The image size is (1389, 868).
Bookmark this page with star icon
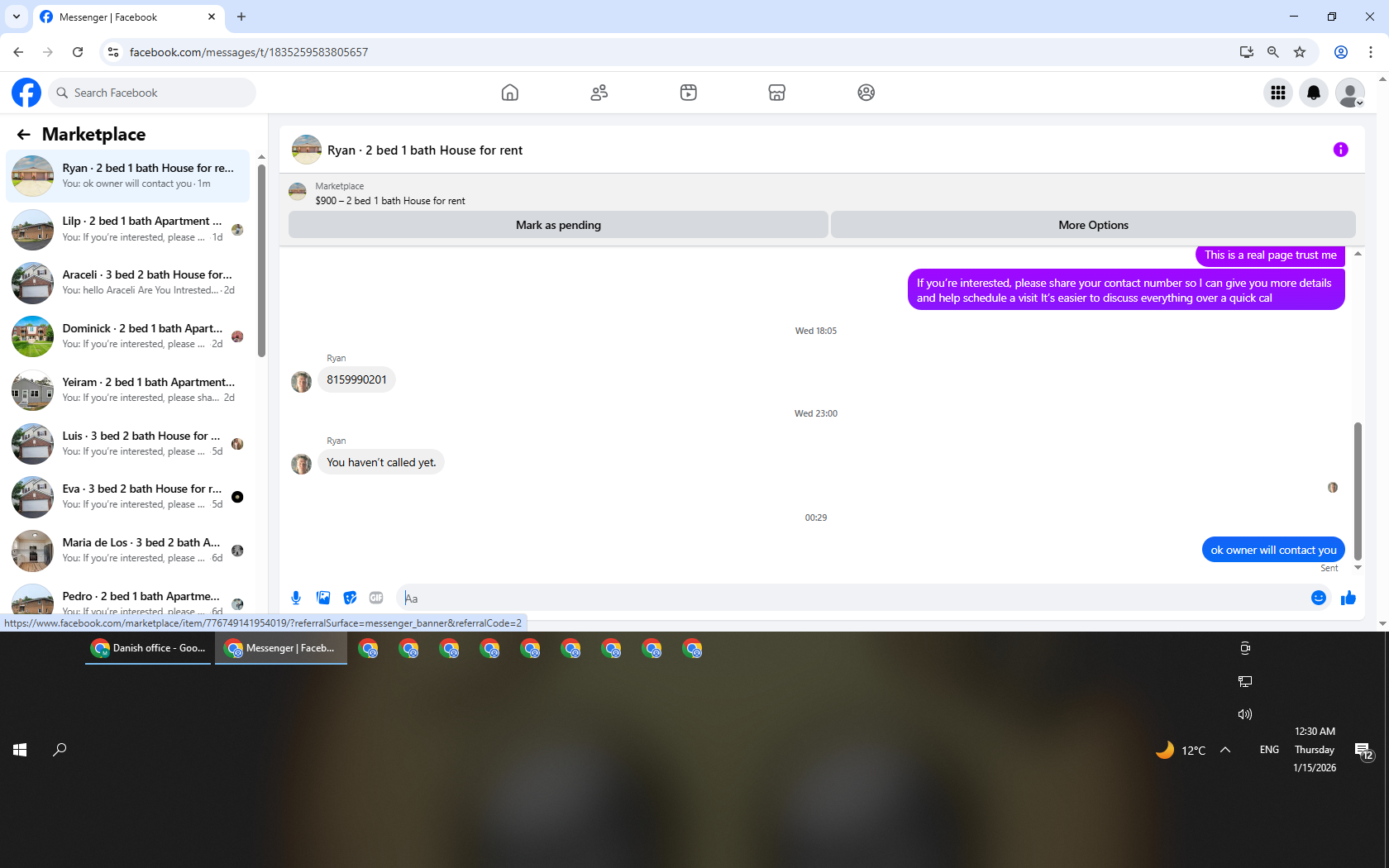(1300, 52)
